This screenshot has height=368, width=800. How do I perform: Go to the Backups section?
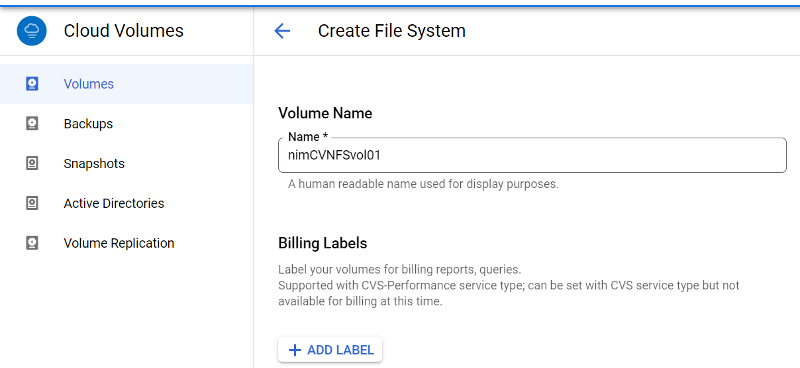pyautogui.click(x=127, y=124)
